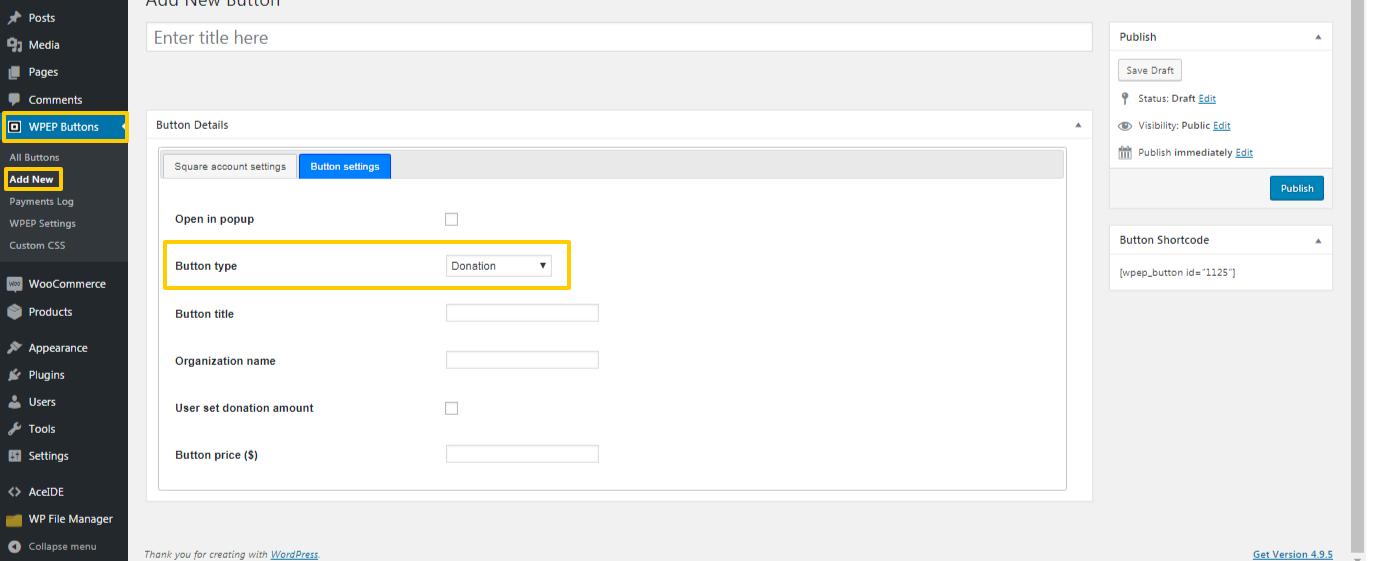Click the Visibility eye icon
This screenshot has width=1381, height=561.
tap(1125, 126)
